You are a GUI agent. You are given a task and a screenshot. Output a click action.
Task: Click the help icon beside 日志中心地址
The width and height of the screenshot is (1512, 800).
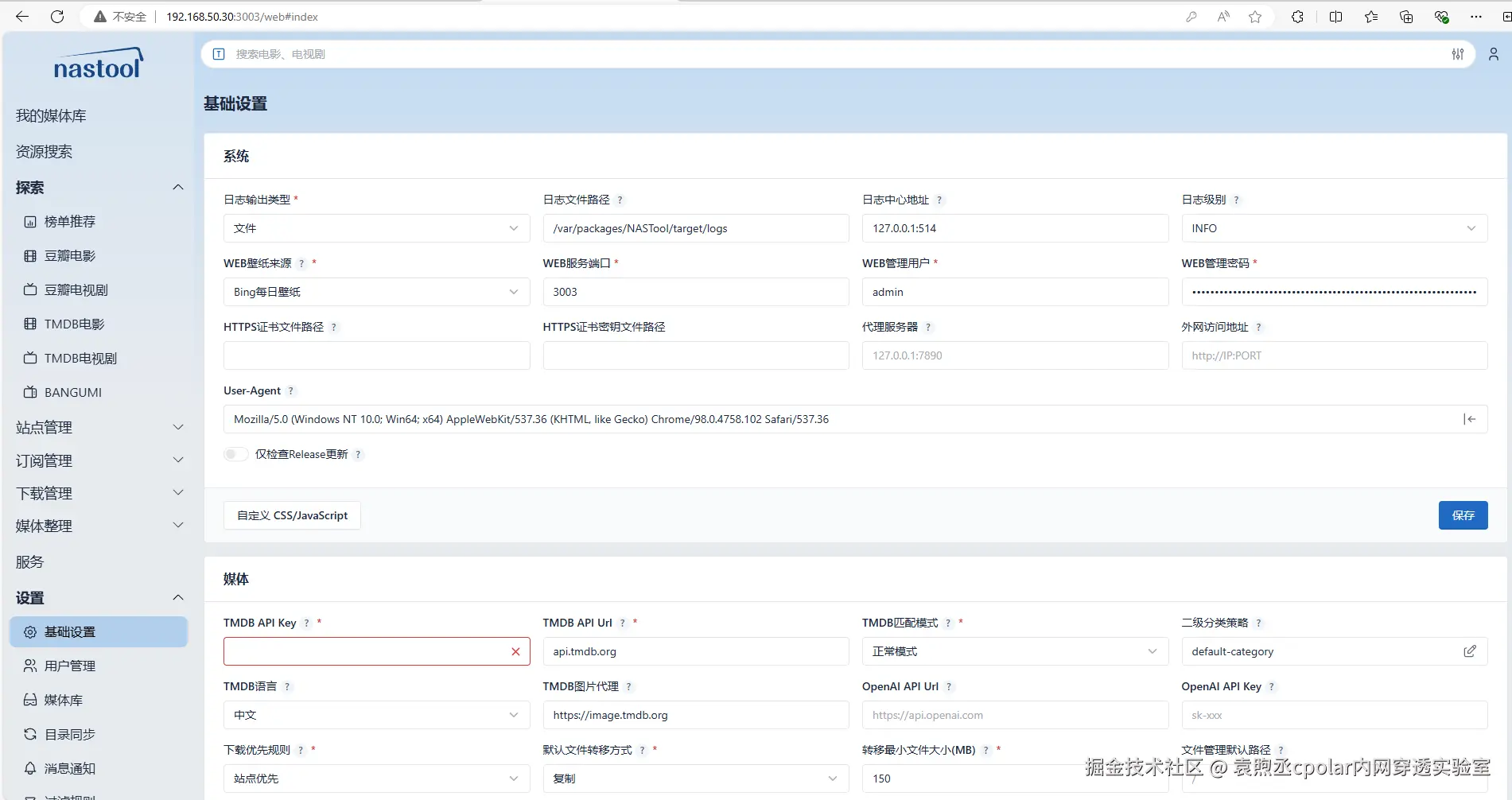coord(939,200)
